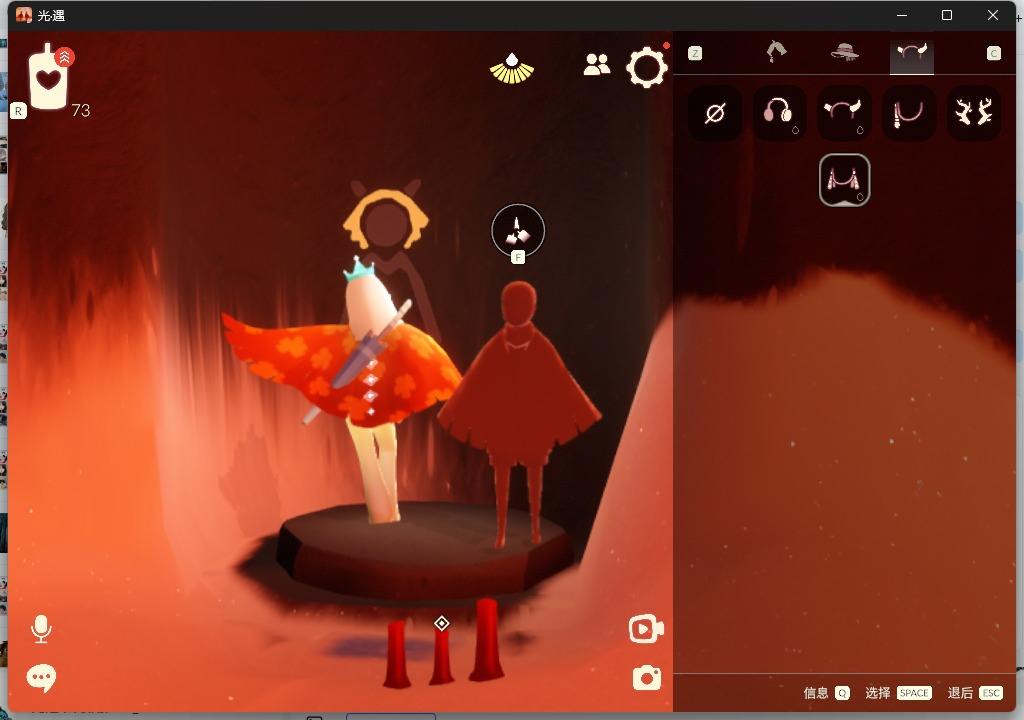Click the R key hint badge
Image resolution: width=1024 pixels, height=720 pixels.
[18, 110]
